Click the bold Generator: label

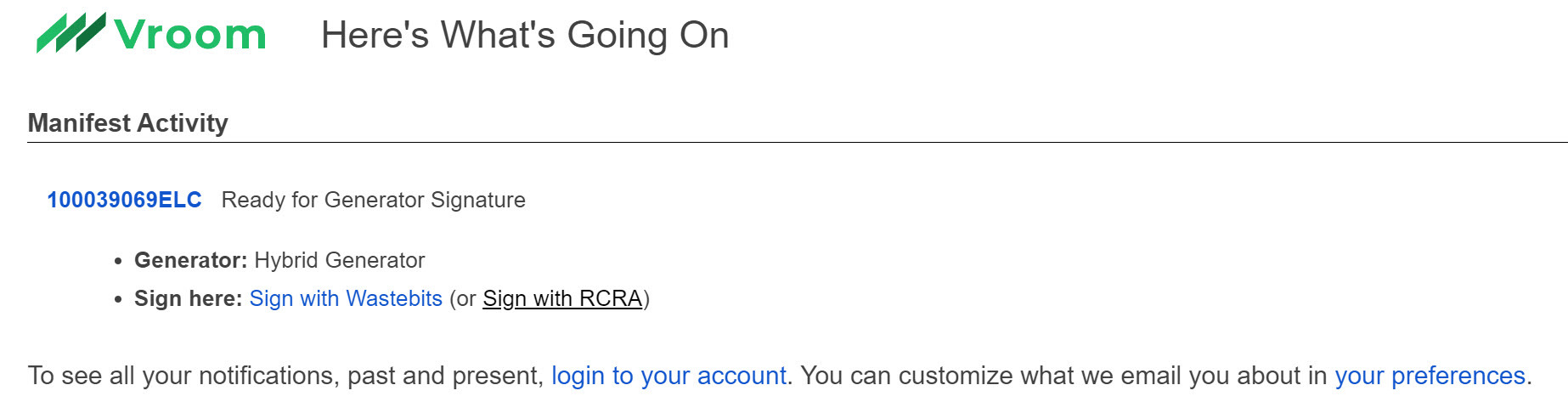[x=191, y=260]
